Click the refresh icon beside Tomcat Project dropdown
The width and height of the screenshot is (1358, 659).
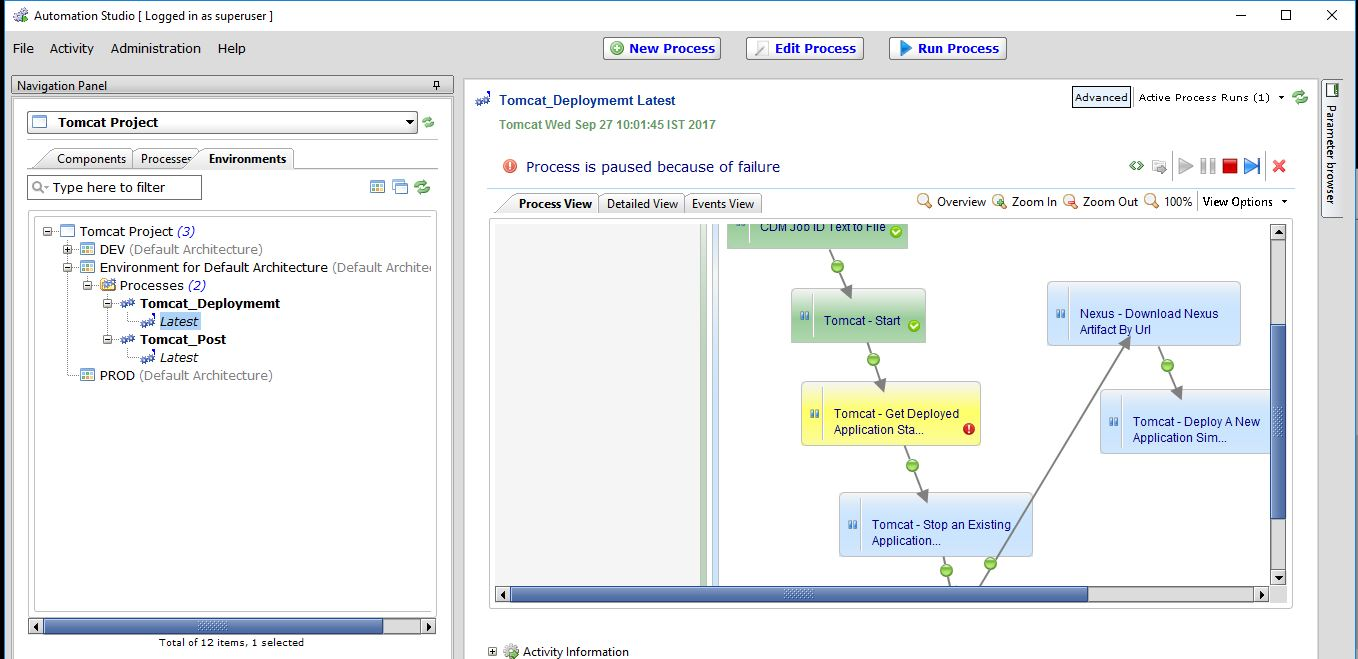click(428, 122)
